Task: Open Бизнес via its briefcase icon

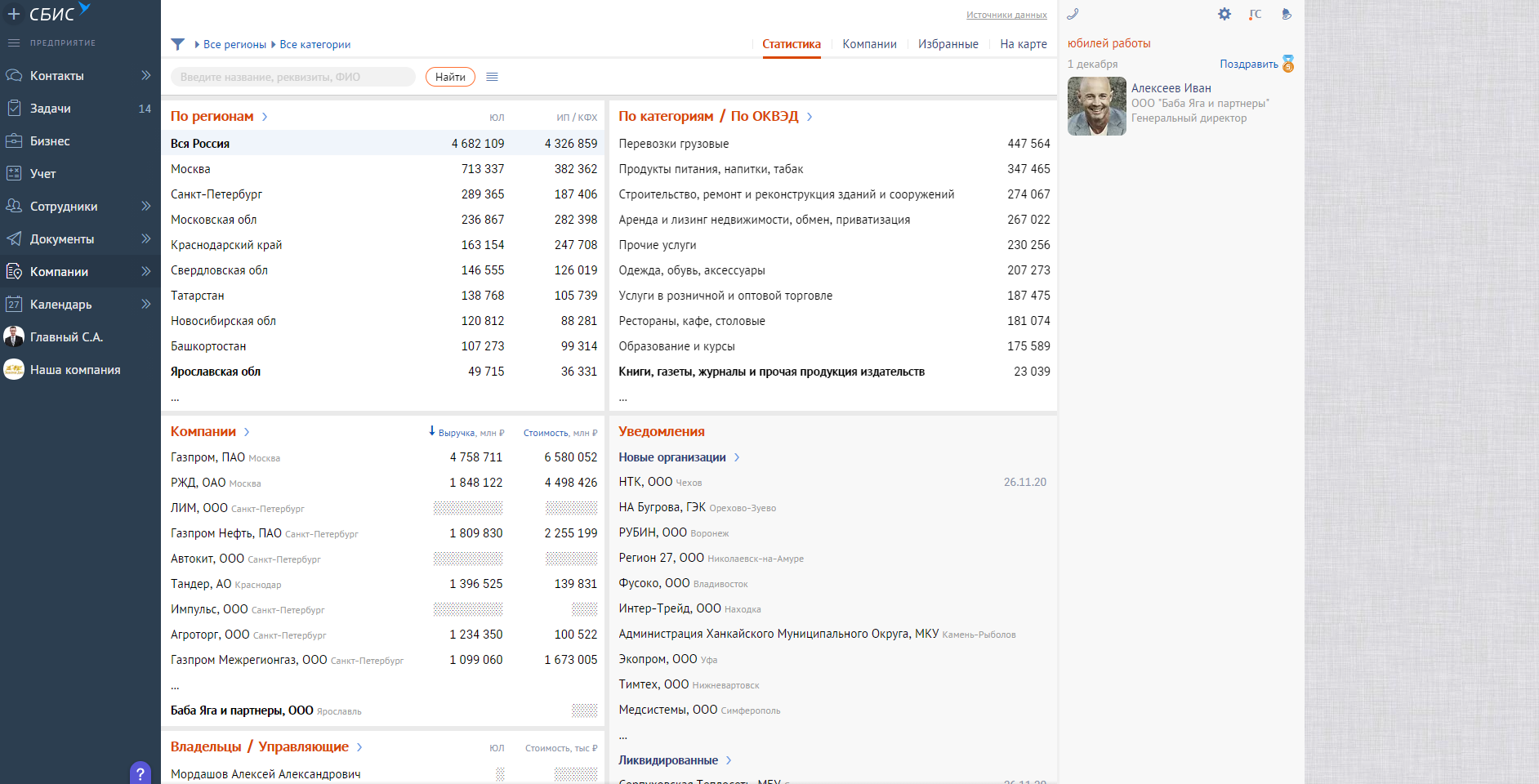Action: click(x=14, y=140)
